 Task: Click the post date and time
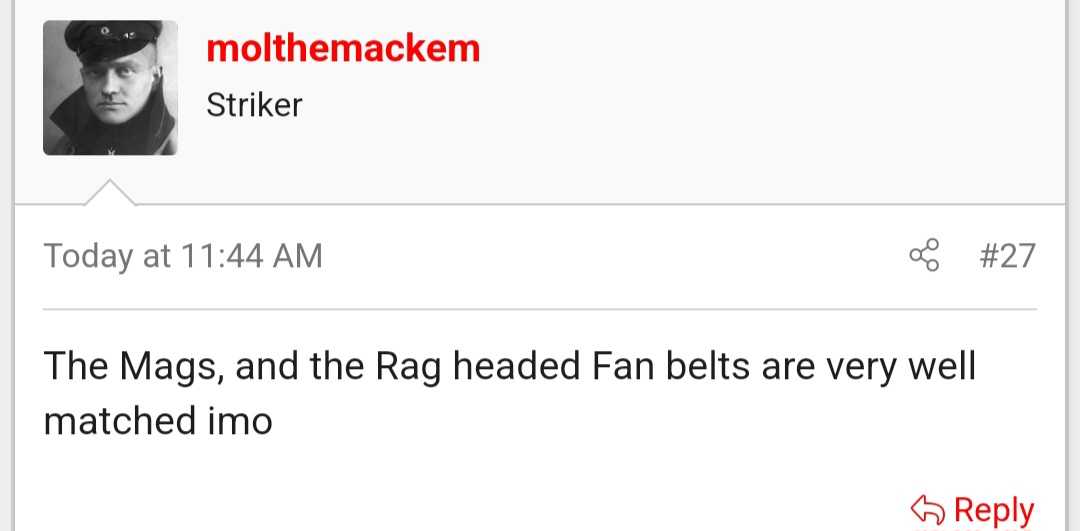[183, 256]
